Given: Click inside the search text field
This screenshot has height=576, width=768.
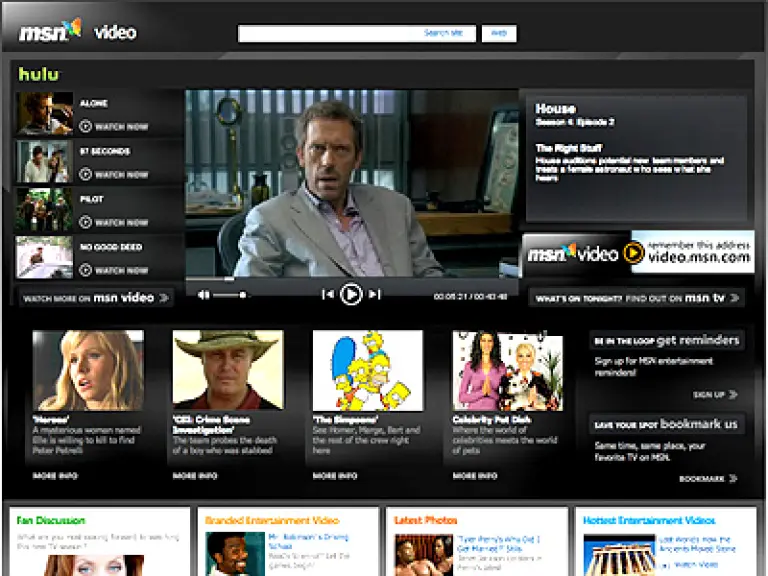Looking at the screenshot, I should click(x=330, y=34).
